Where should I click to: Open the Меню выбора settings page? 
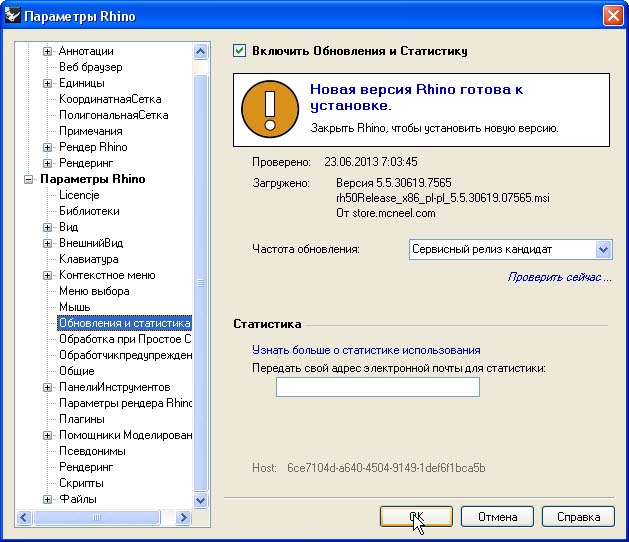pyautogui.click(x=94, y=291)
